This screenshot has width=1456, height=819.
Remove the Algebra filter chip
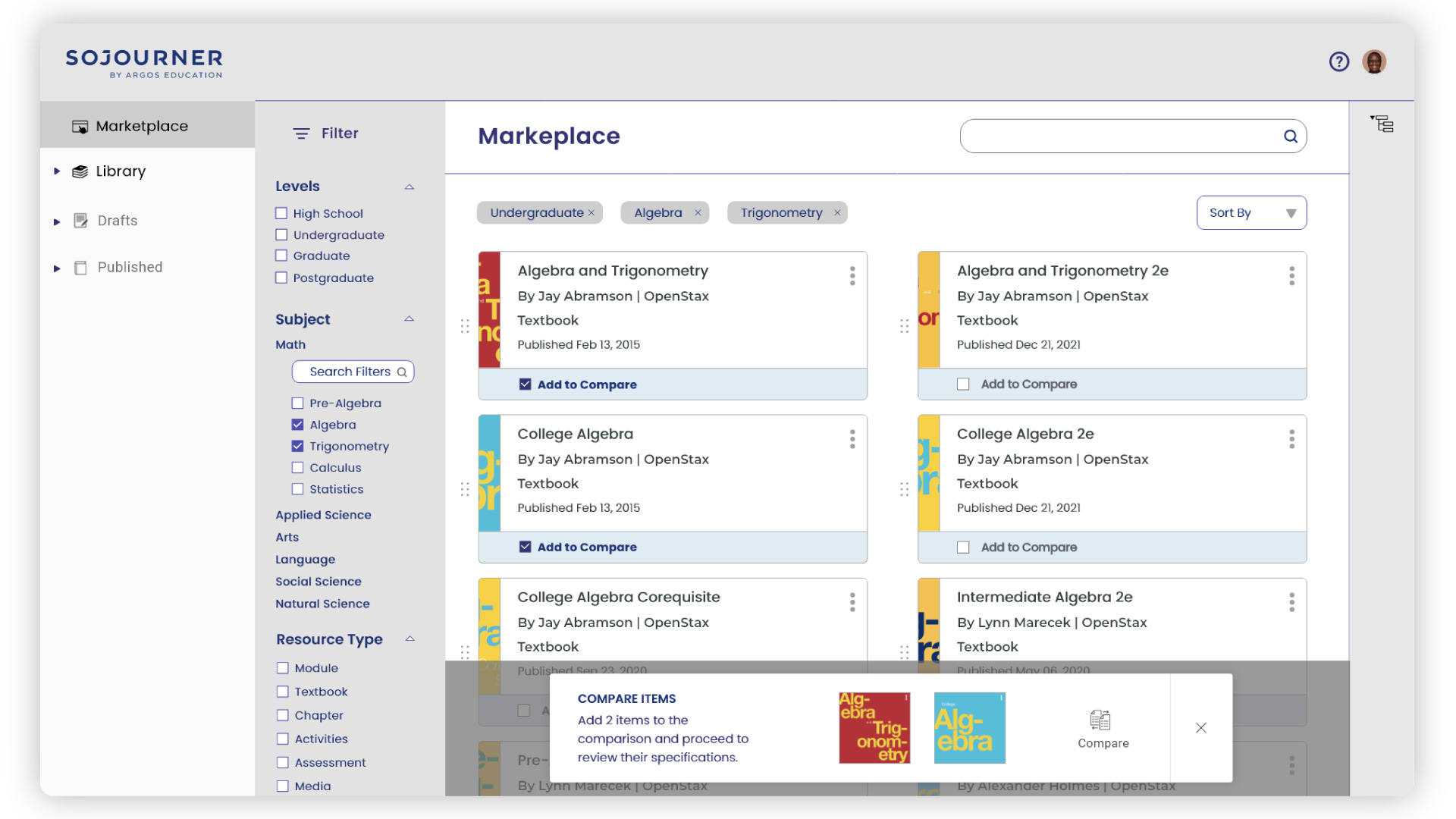[x=698, y=213]
